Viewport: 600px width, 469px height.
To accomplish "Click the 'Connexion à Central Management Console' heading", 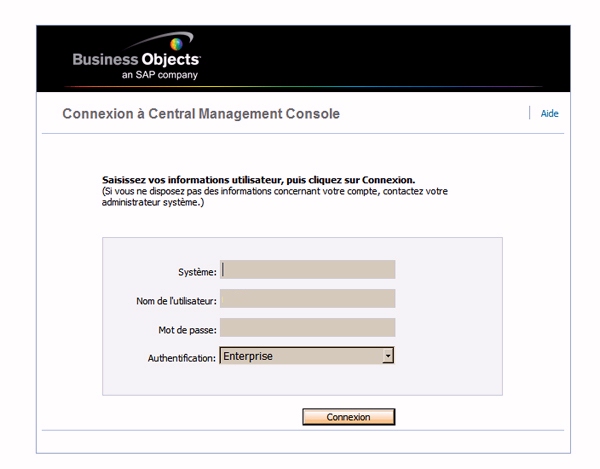I will point(201,114).
